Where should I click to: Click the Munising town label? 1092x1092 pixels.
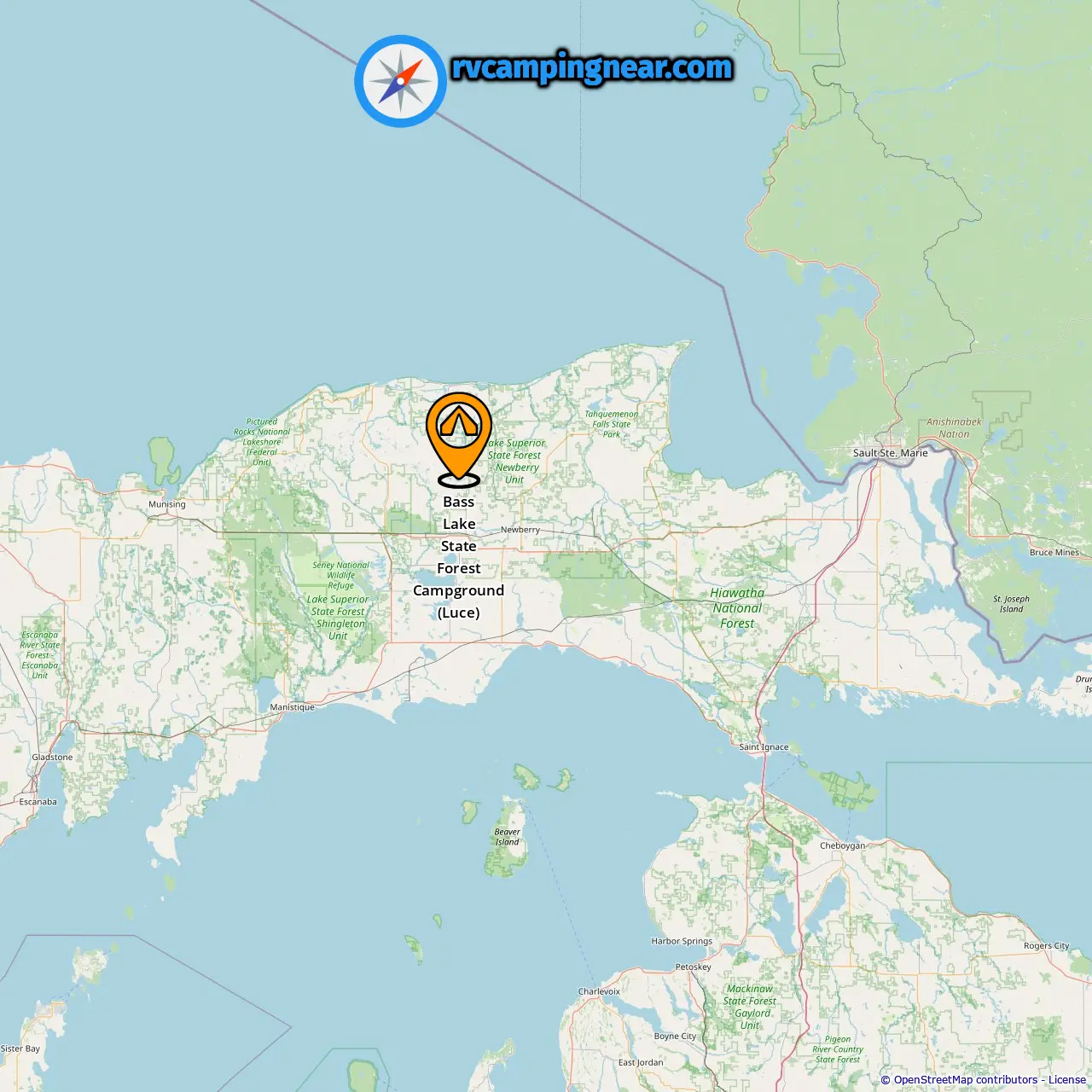tap(166, 504)
